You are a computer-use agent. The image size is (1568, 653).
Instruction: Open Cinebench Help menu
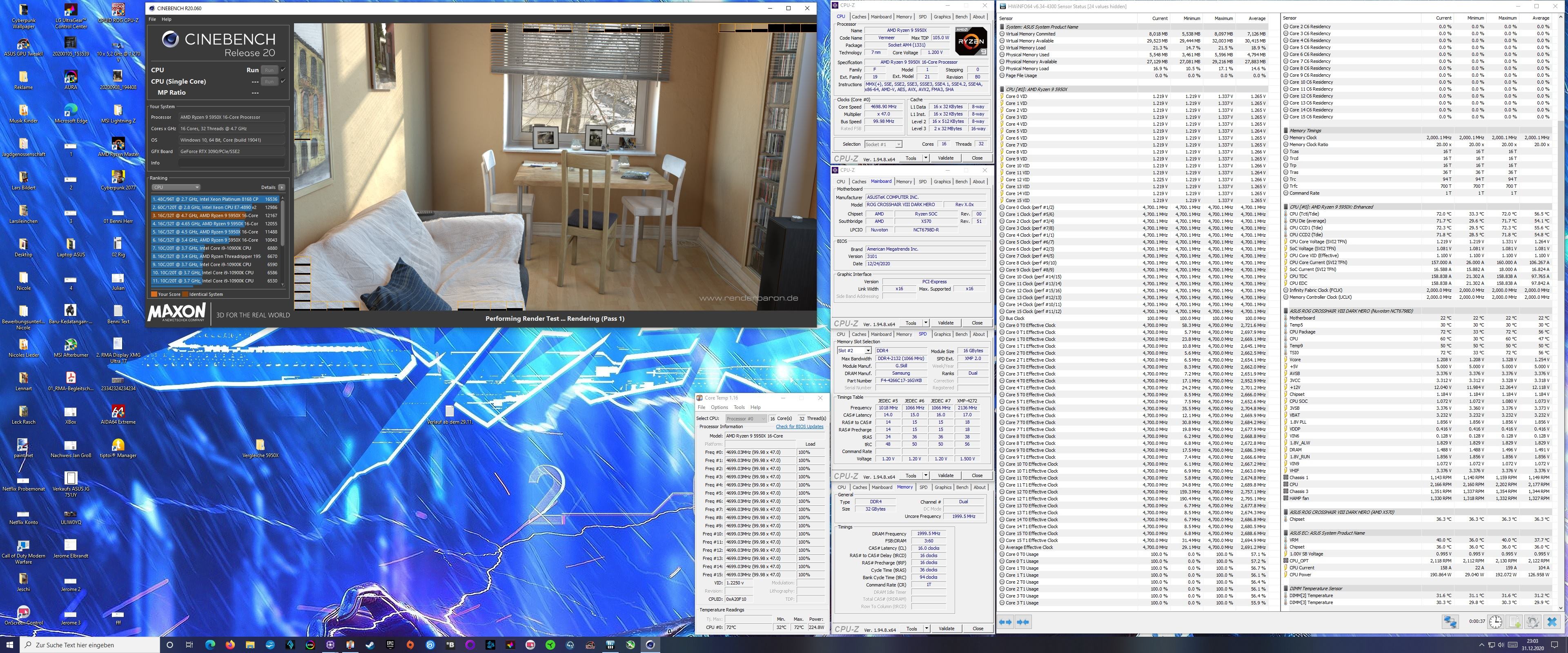pyautogui.click(x=166, y=20)
